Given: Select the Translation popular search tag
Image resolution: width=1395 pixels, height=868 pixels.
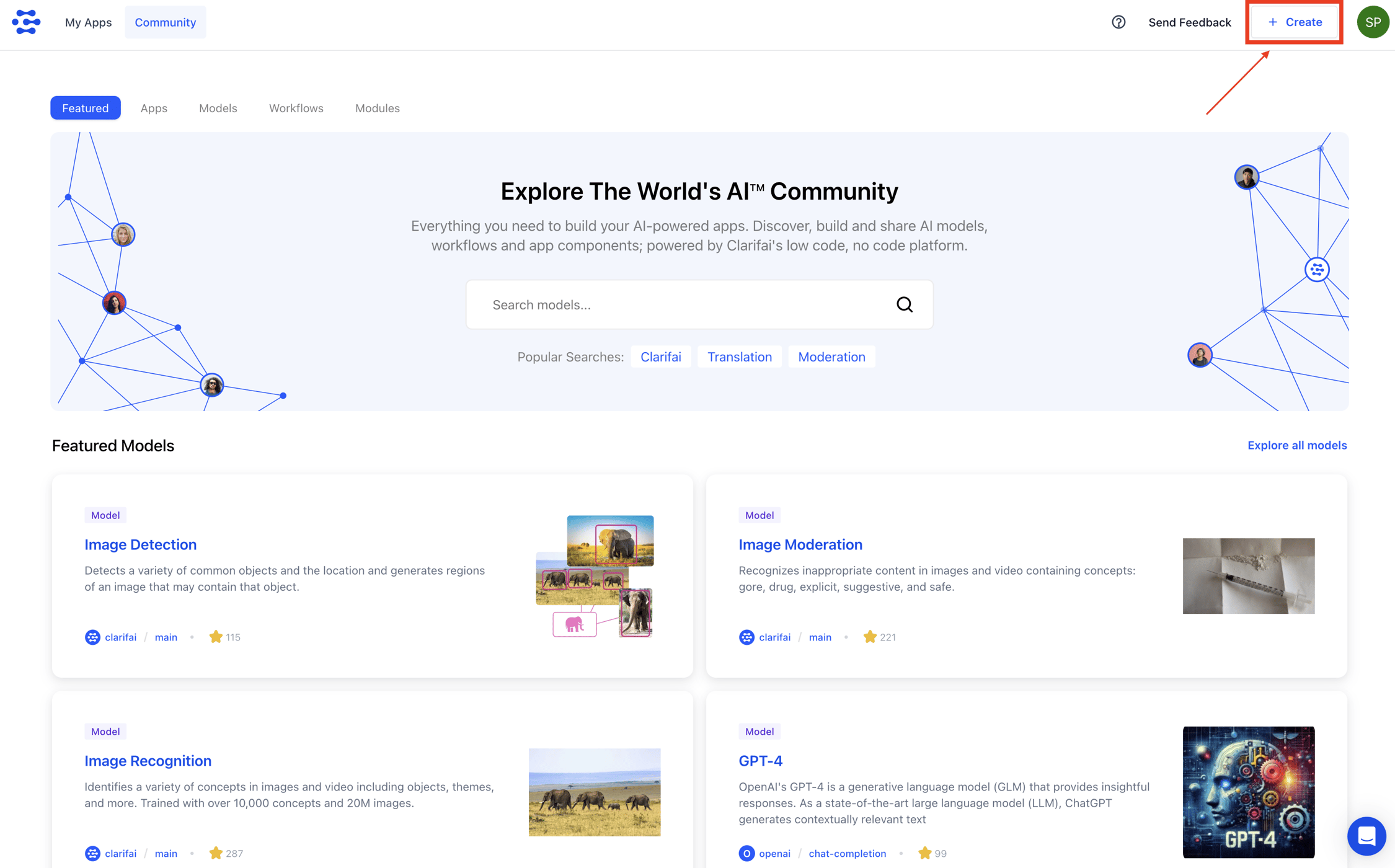Looking at the screenshot, I should pyautogui.click(x=739, y=356).
